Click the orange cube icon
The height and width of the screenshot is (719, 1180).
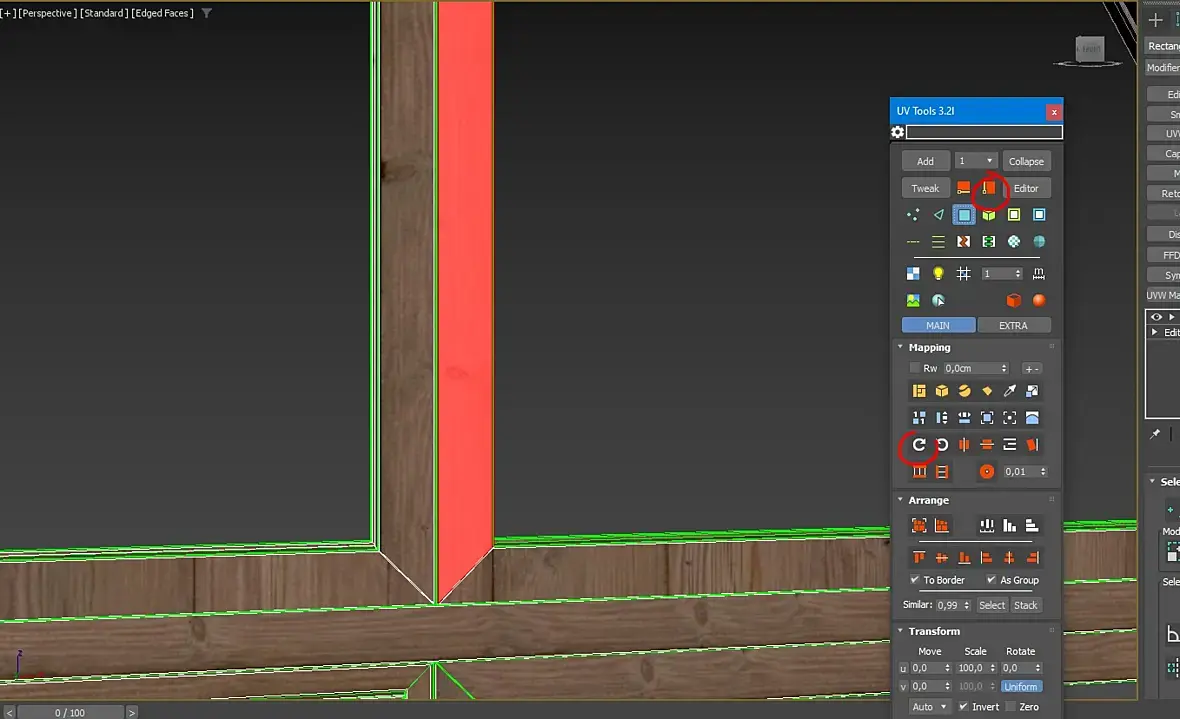tap(1014, 300)
